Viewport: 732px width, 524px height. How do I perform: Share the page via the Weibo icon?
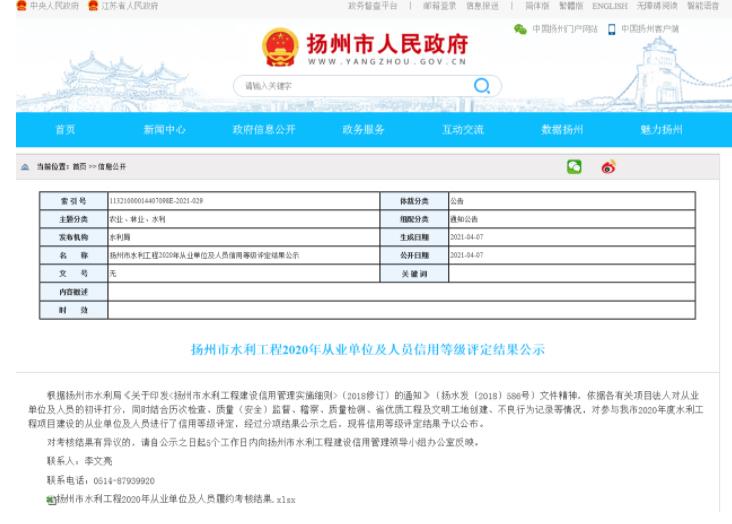click(x=607, y=167)
